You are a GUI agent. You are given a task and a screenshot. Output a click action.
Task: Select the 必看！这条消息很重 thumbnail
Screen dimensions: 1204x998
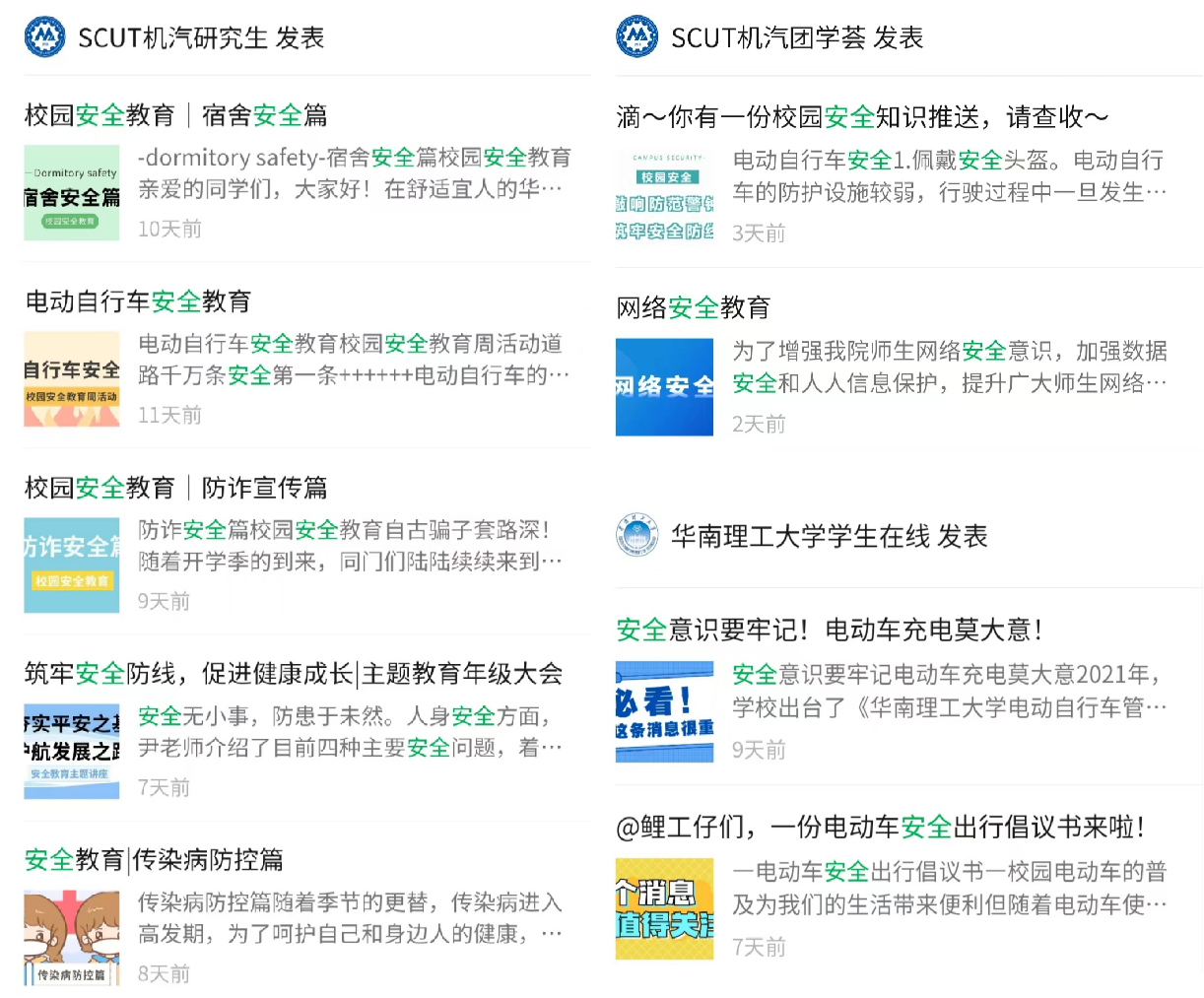(x=665, y=712)
